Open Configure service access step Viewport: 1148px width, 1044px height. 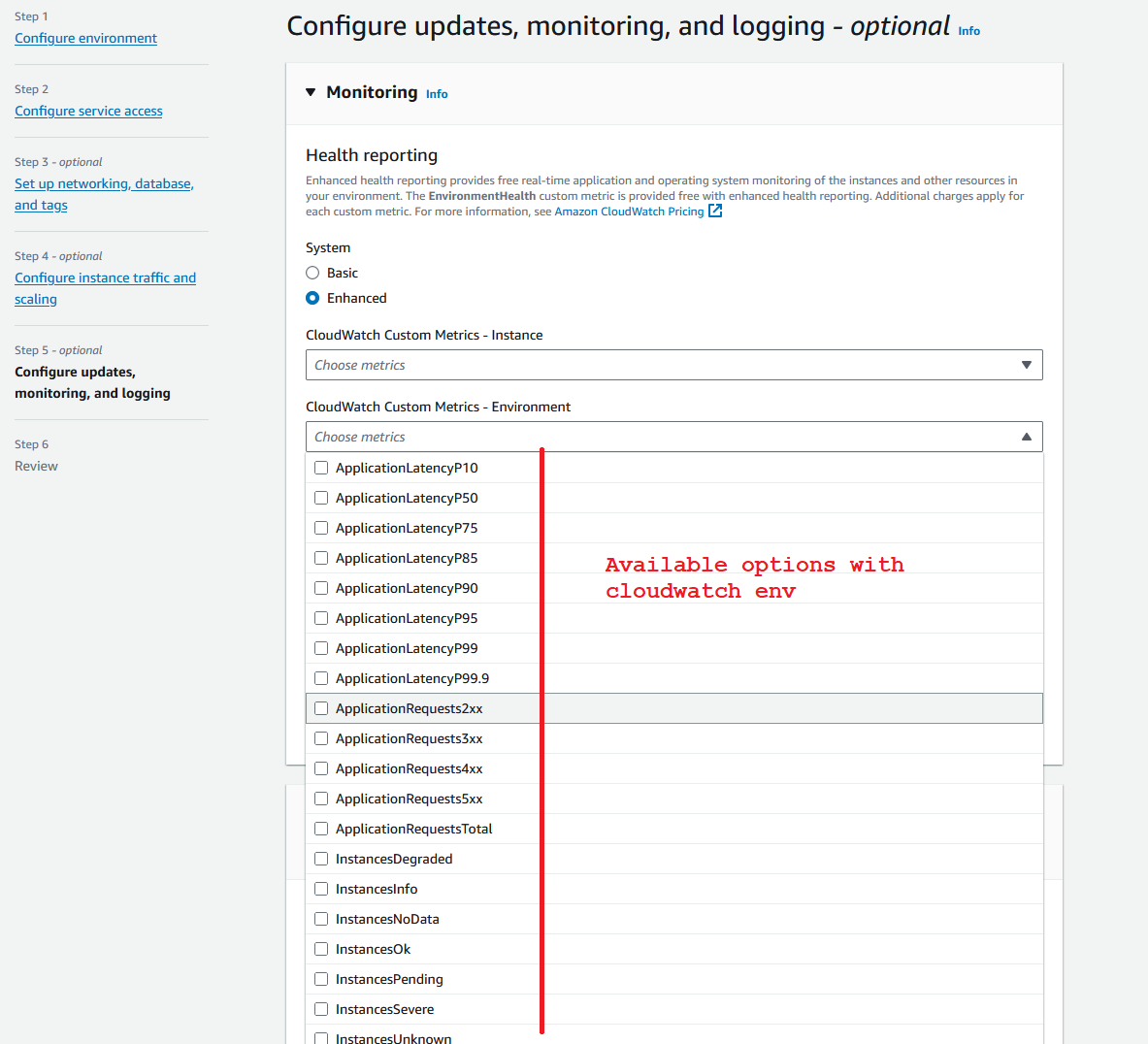[88, 111]
